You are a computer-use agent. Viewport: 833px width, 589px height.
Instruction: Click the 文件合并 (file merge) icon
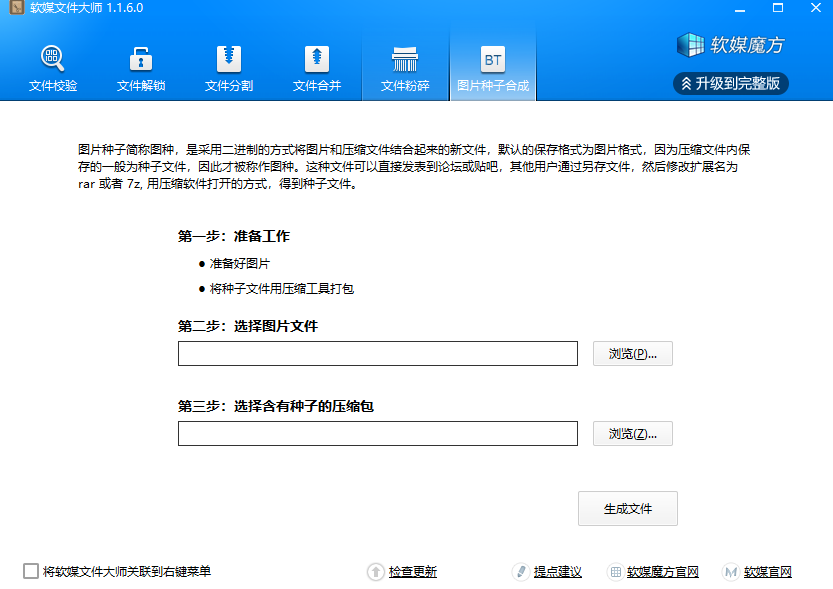[317, 58]
